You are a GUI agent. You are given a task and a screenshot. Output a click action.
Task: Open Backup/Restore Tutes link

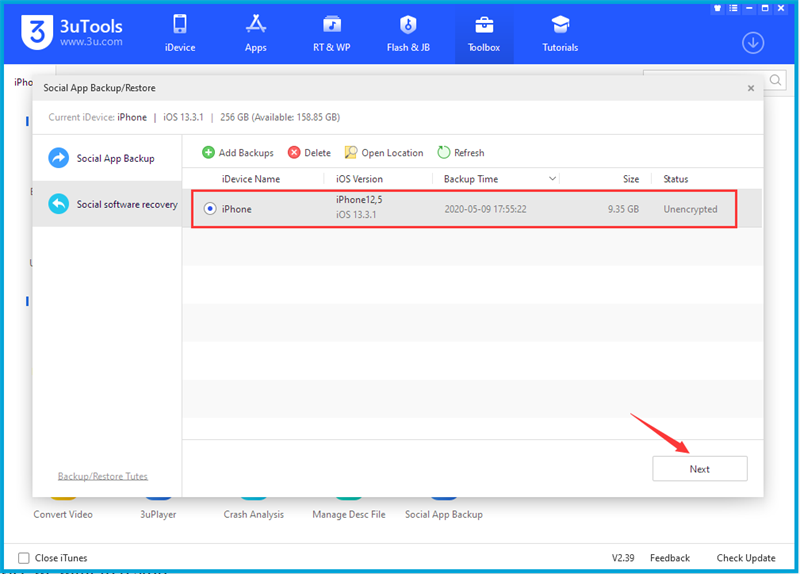point(103,476)
